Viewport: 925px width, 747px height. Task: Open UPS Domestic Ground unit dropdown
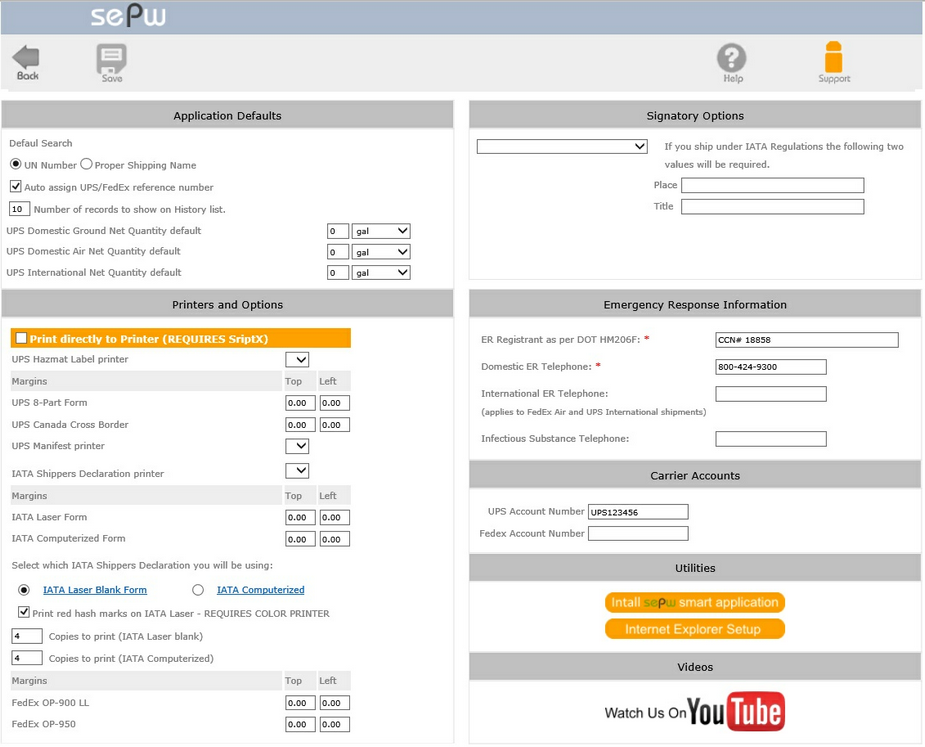click(381, 231)
